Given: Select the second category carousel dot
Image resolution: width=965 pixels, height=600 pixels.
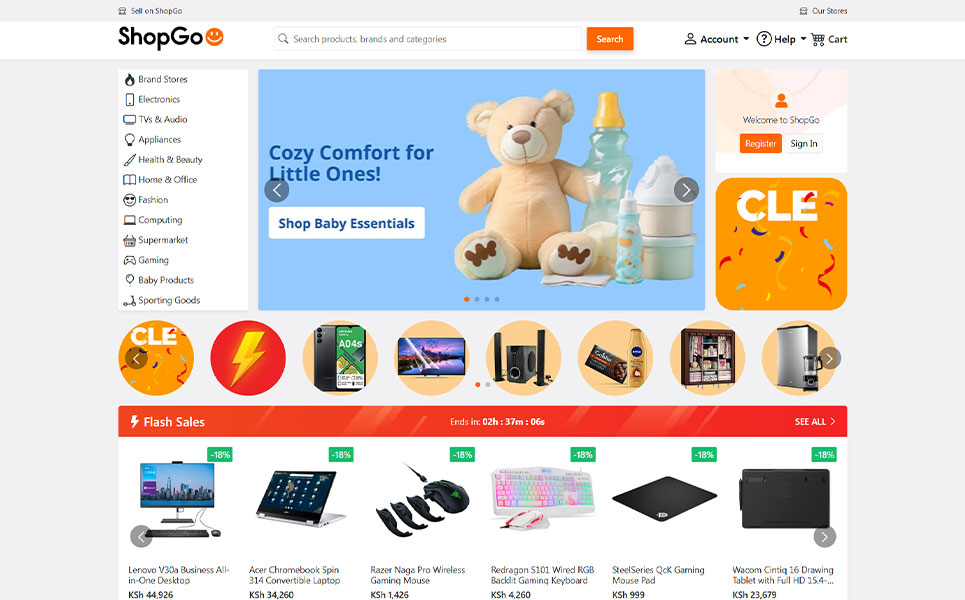Looking at the screenshot, I should pyautogui.click(x=488, y=385).
